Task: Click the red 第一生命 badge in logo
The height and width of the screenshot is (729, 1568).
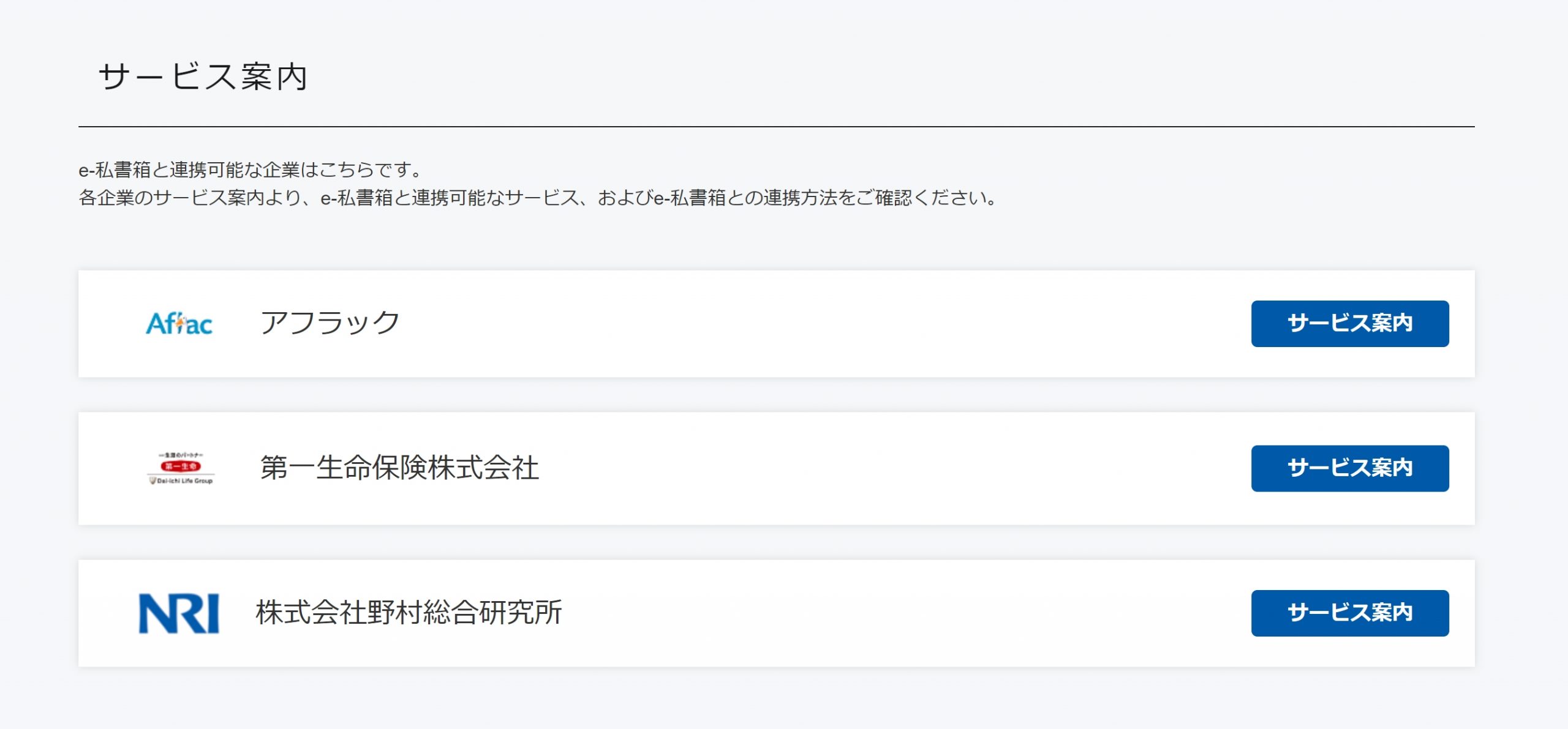Action: (181, 466)
